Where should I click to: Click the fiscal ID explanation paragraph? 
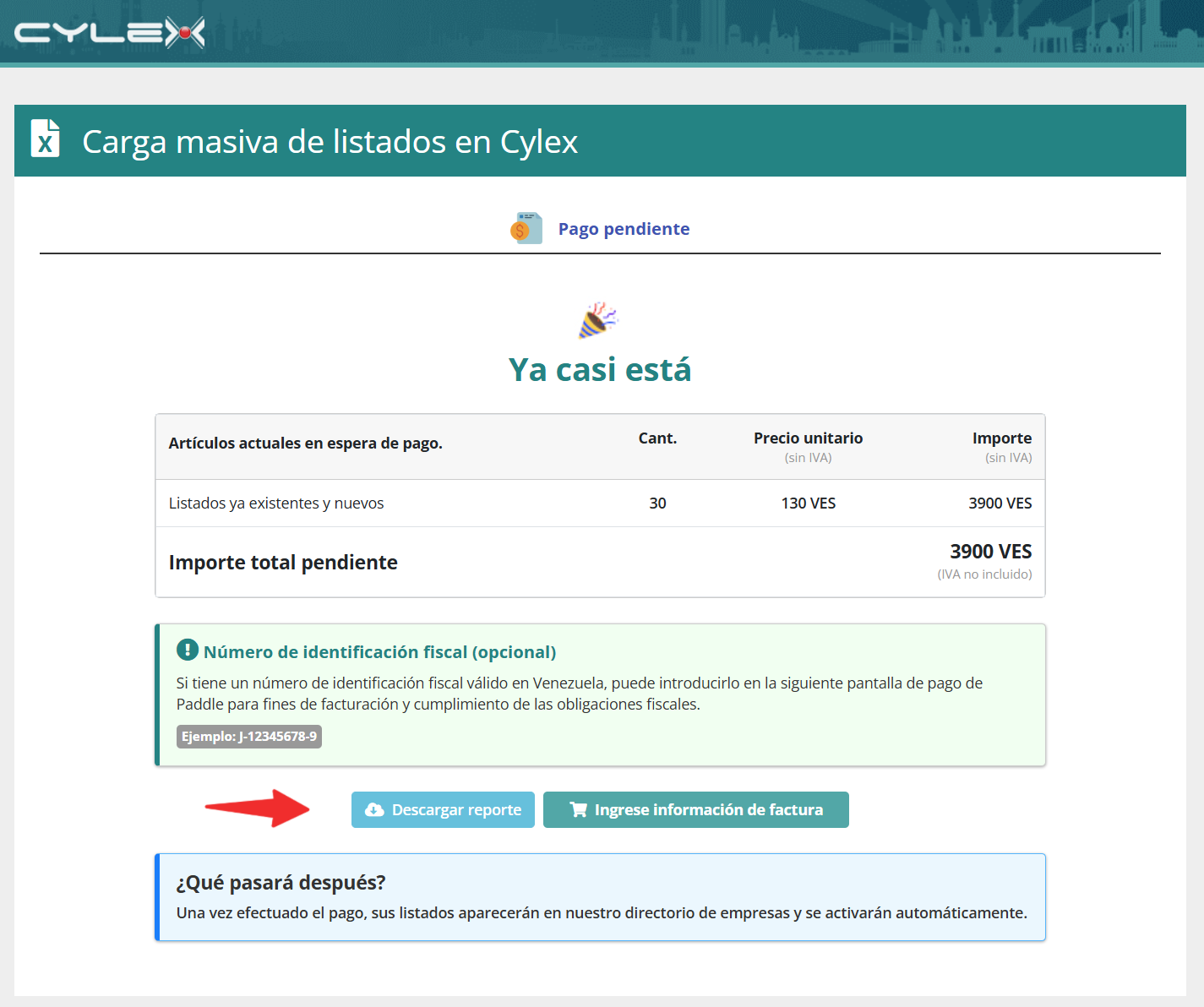pos(580,694)
